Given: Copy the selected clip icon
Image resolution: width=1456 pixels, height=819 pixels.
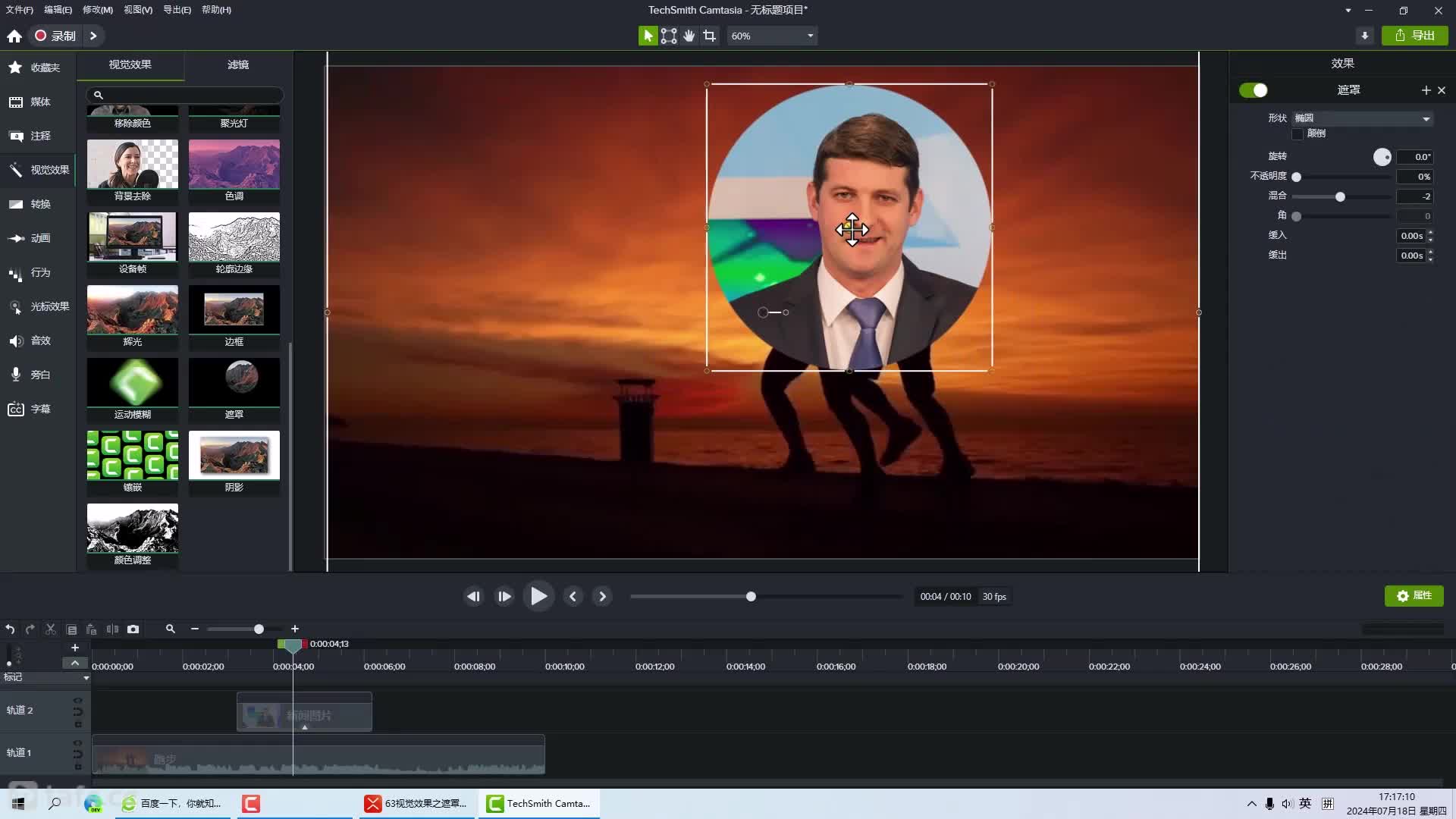Looking at the screenshot, I should click(x=71, y=629).
